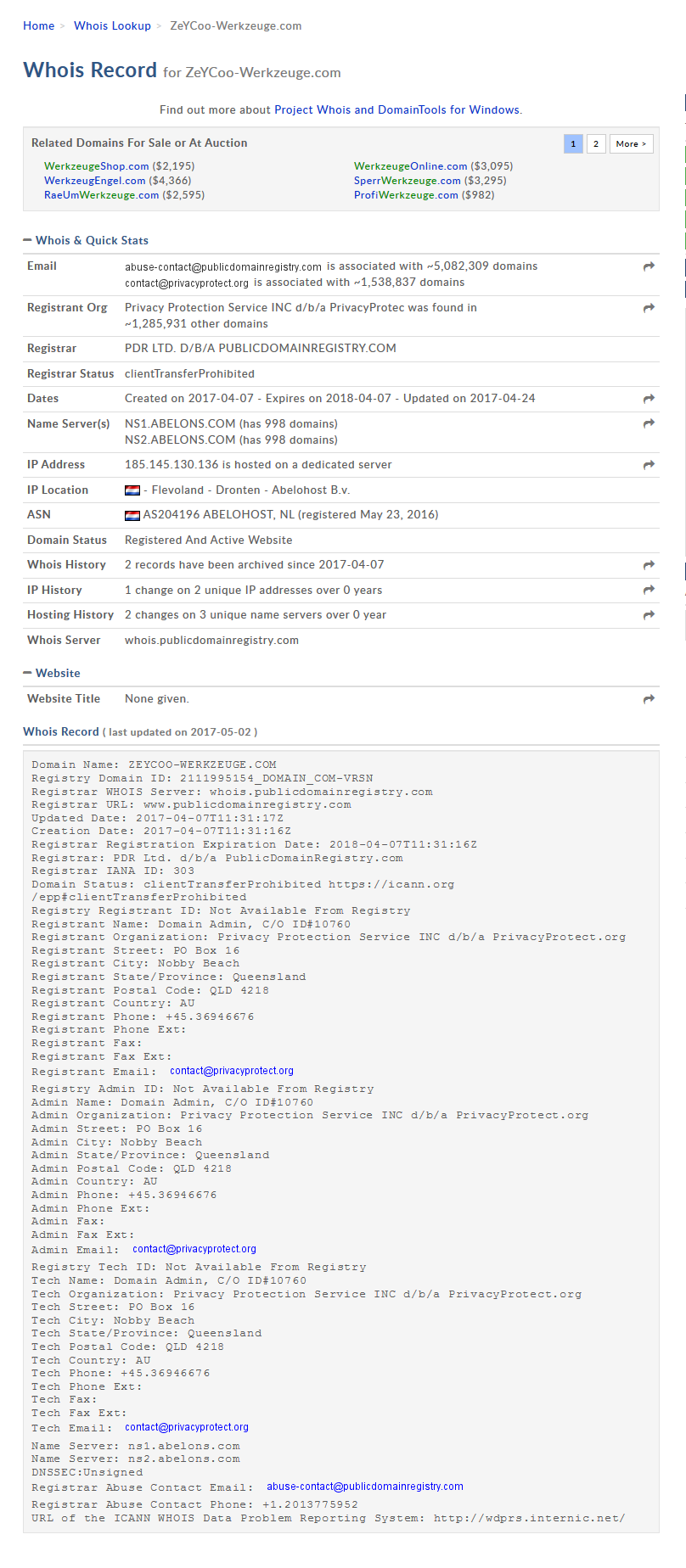686x1568 pixels.
Task: Click the share arrow beside Registrant Org
Action: [x=649, y=308]
